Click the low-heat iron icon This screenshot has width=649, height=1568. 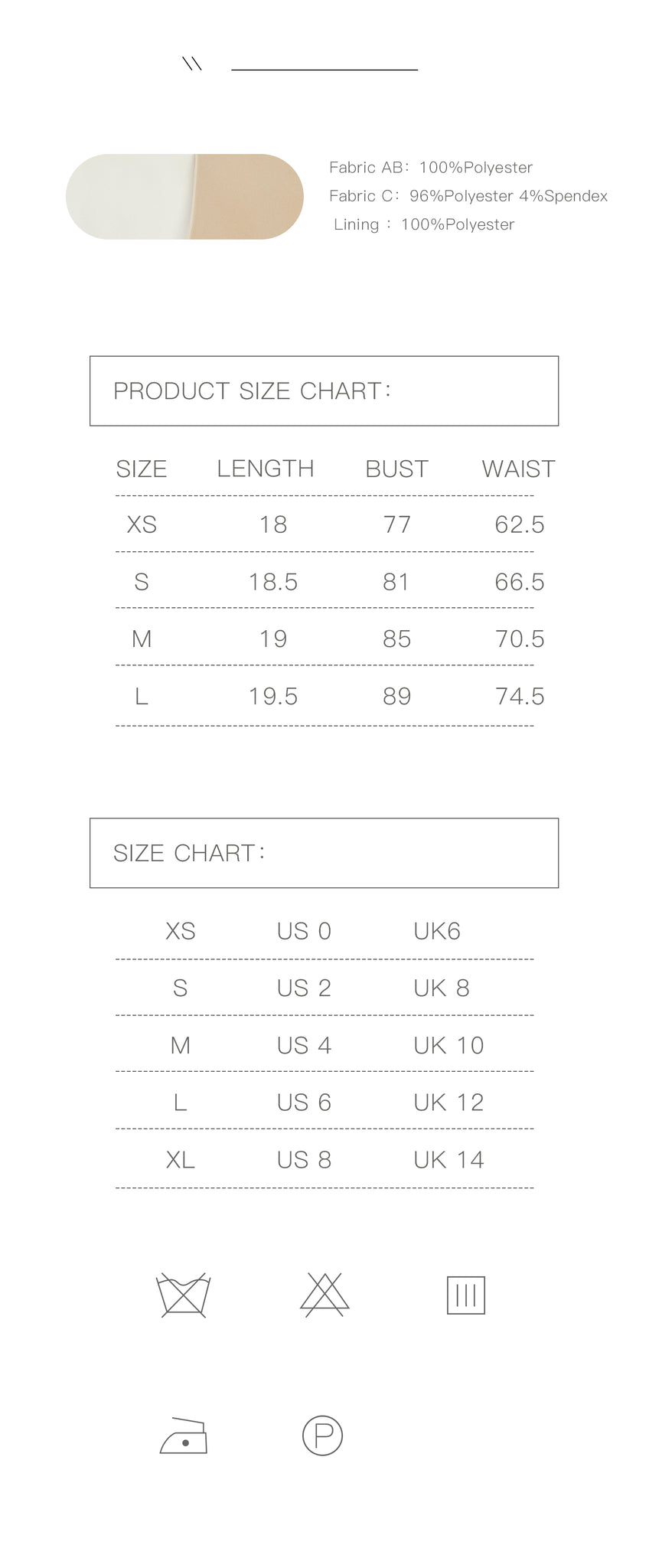(x=184, y=1436)
